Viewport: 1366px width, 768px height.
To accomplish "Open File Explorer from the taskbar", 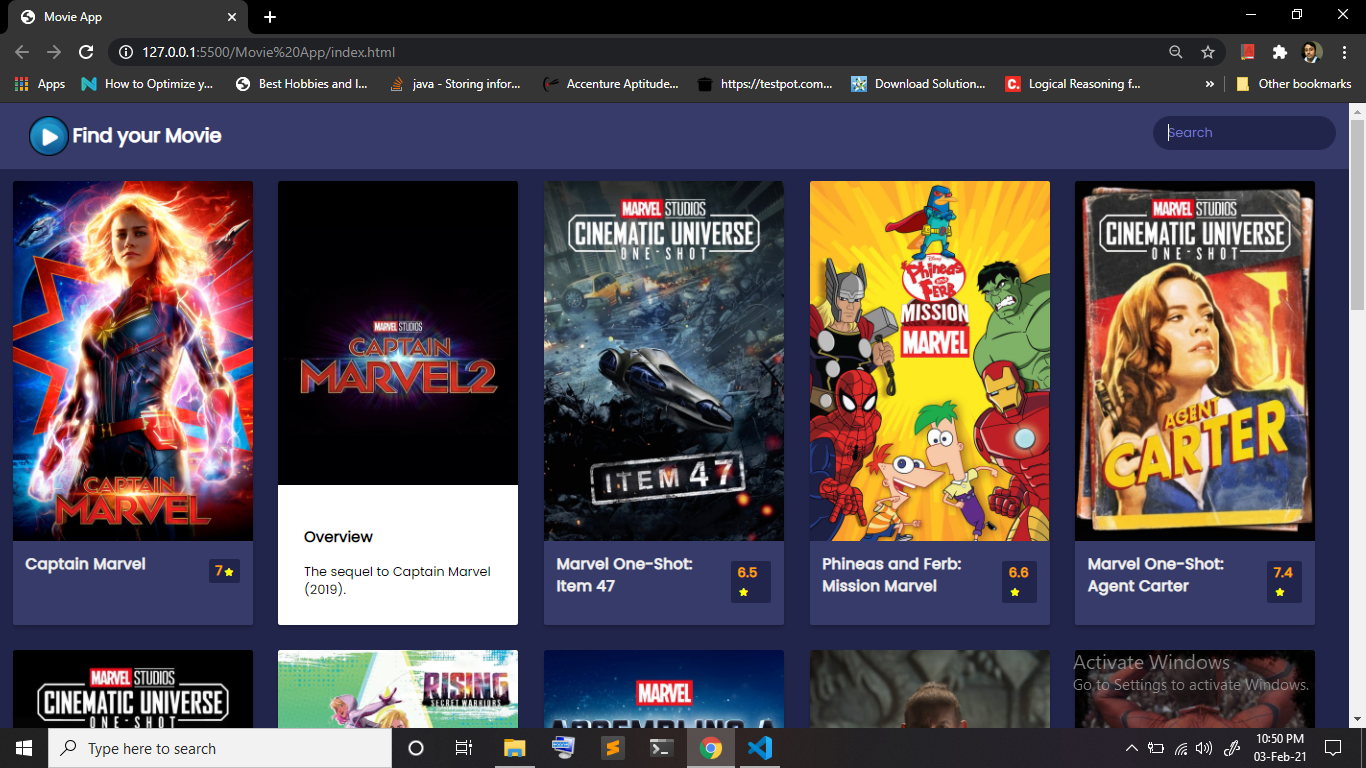I will [513, 747].
